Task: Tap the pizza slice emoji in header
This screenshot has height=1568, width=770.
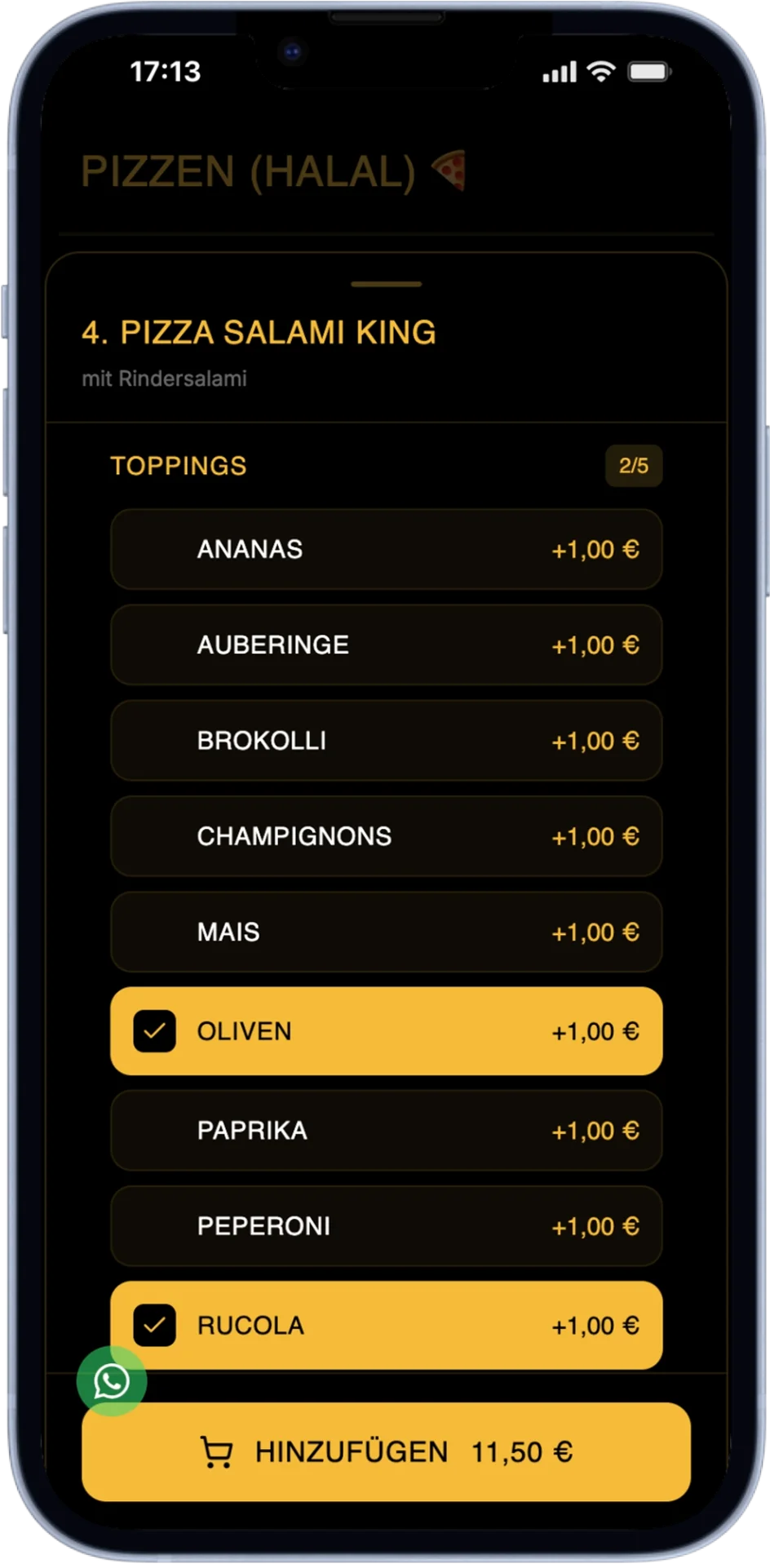Action: (x=449, y=170)
